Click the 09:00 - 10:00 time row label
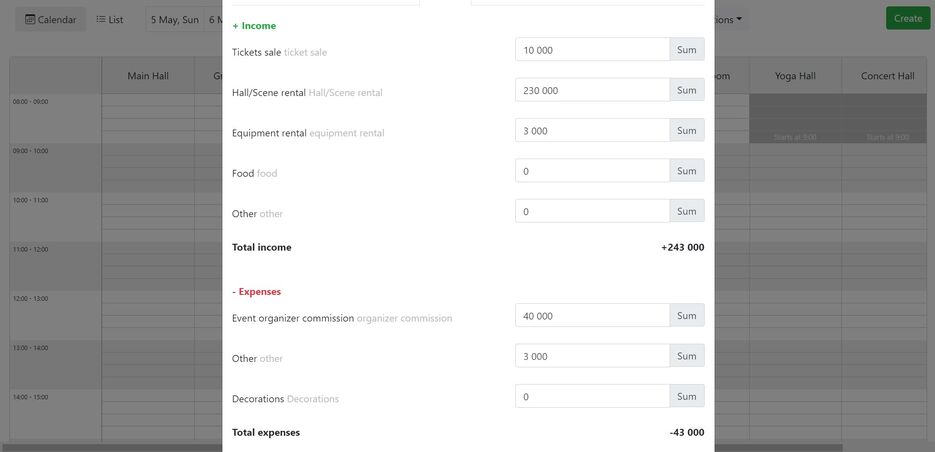This screenshot has width=935, height=452. [x=30, y=151]
